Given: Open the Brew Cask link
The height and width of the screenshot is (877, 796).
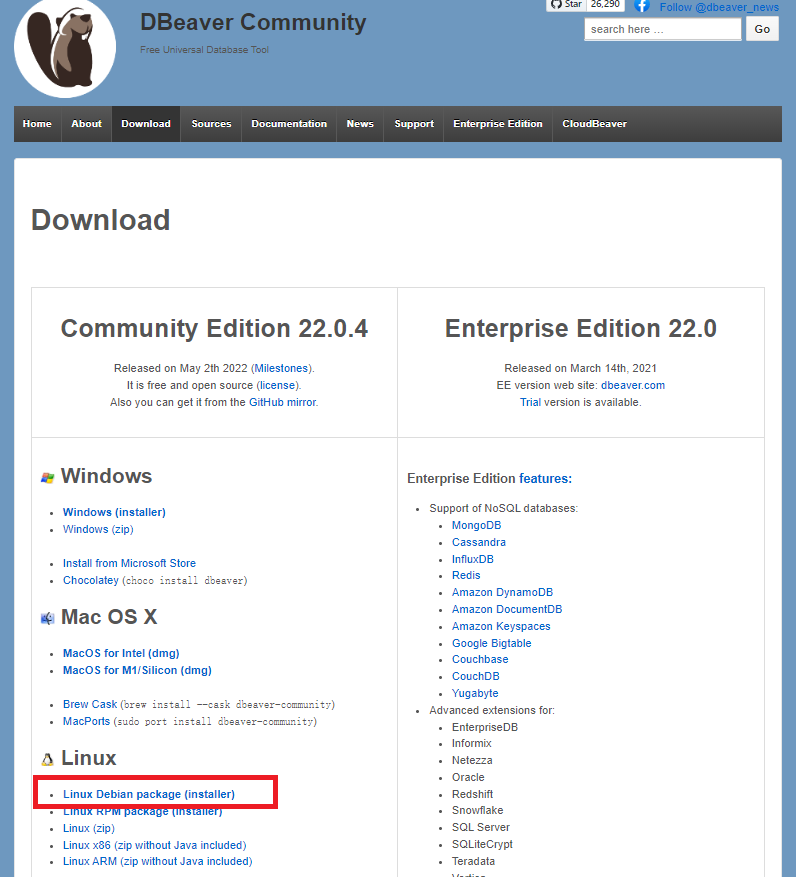Looking at the screenshot, I should (x=90, y=704).
